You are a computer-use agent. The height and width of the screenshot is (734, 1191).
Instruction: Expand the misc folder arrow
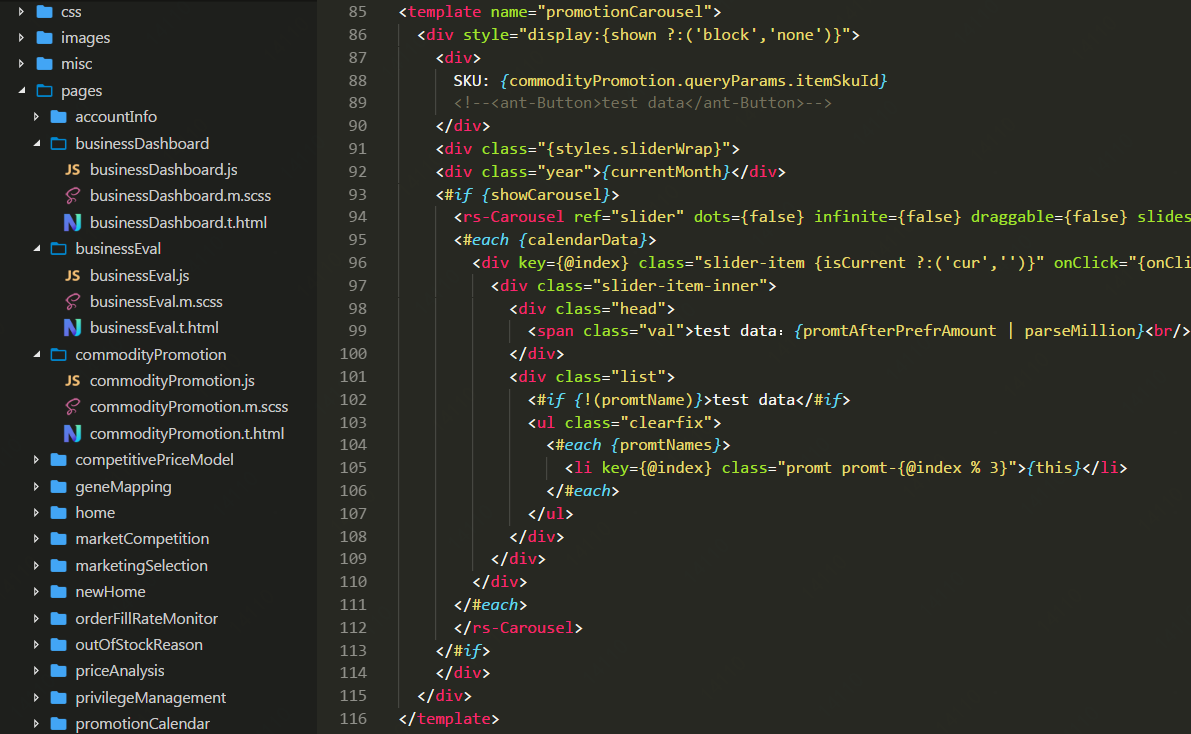pos(21,64)
